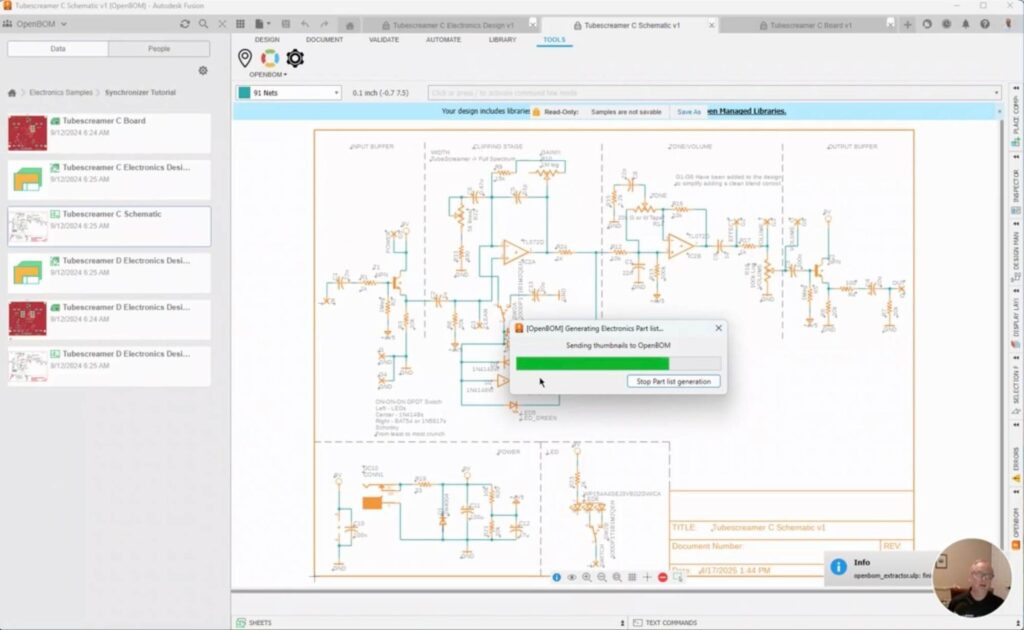
Task: Click the Save As button in banner
Action: point(689,112)
